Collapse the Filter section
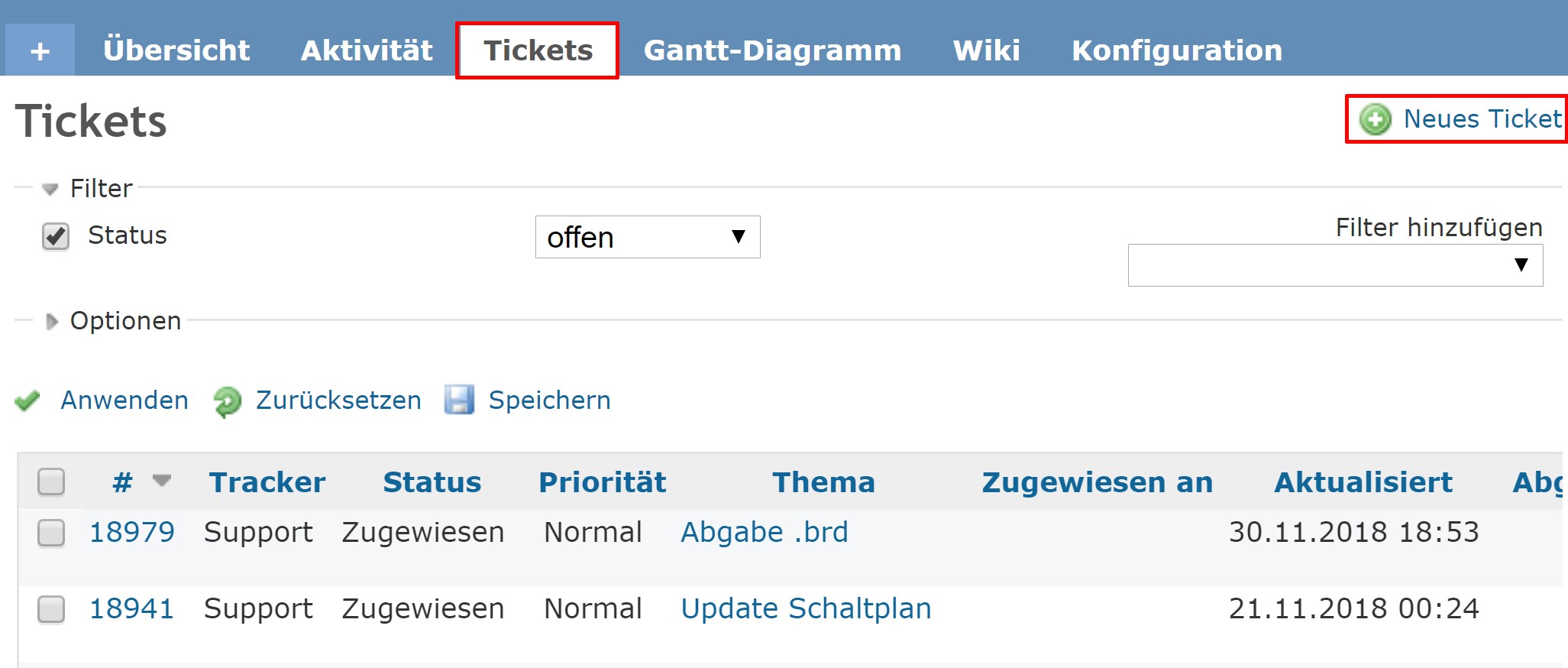This screenshot has width=1568, height=668. click(x=50, y=189)
